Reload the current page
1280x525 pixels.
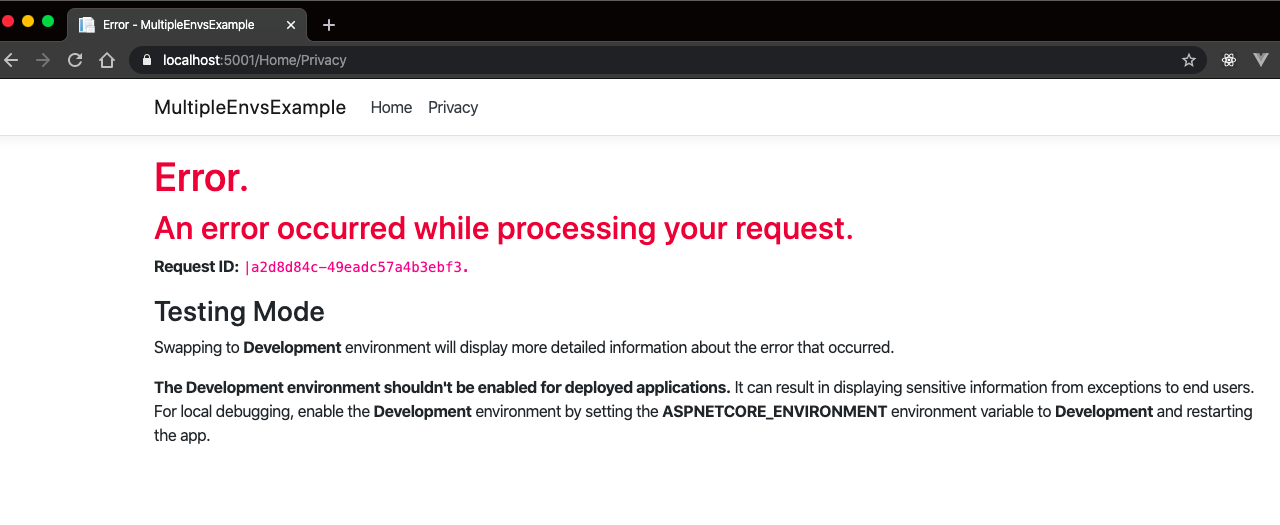coord(75,60)
